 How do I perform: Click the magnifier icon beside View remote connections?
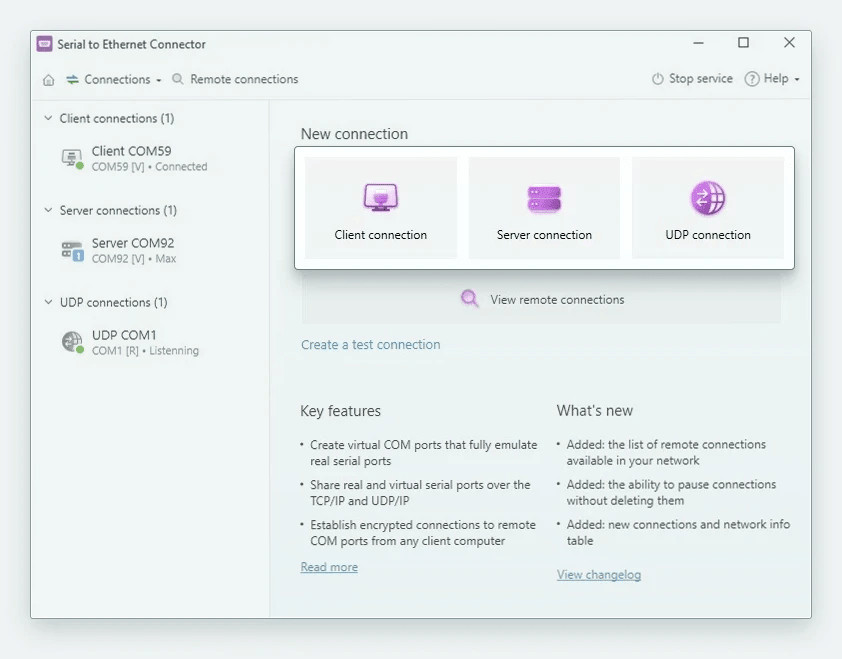click(x=469, y=299)
